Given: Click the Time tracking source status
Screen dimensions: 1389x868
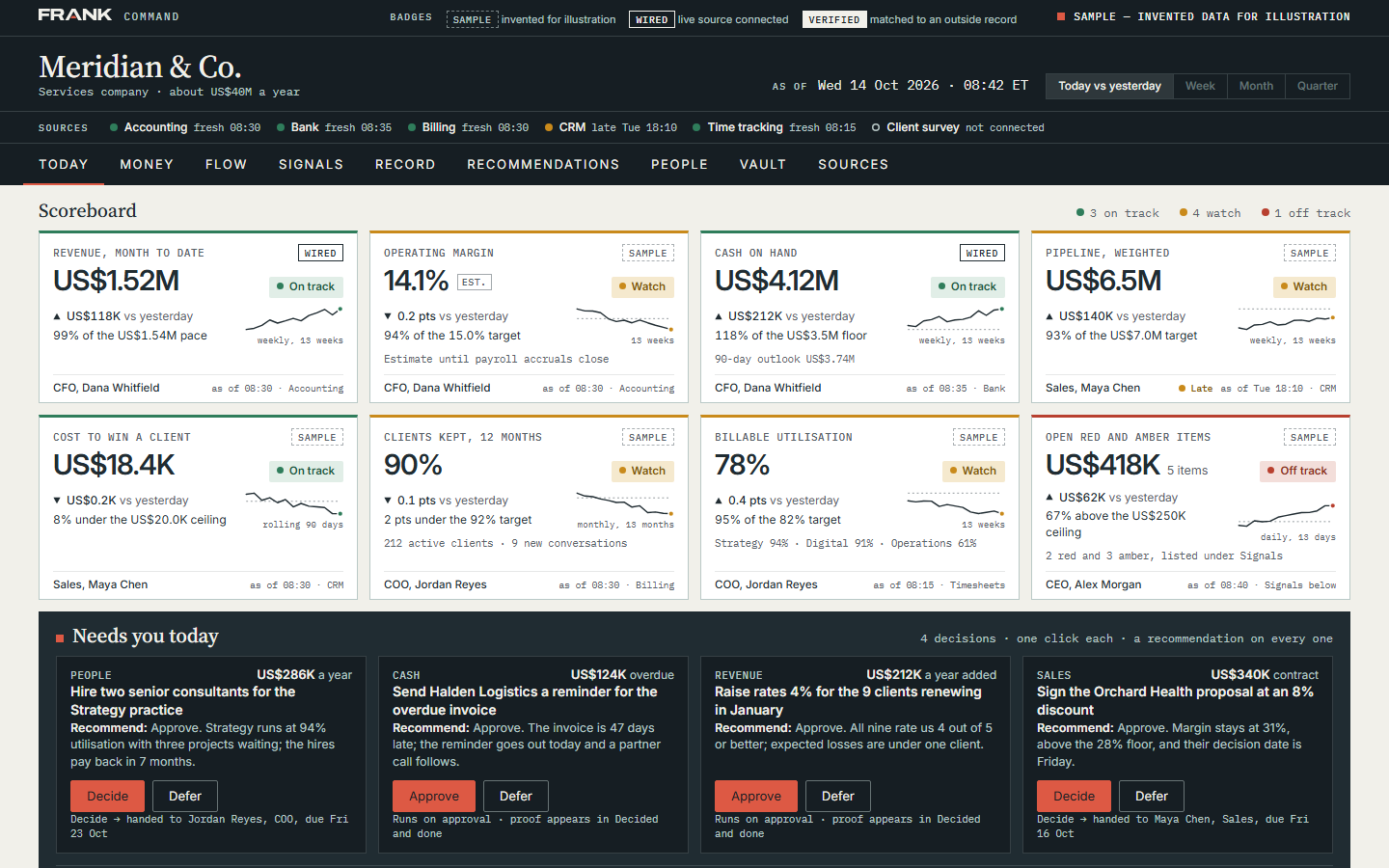Looking at the screenshot, I should (x=775, y=127).
